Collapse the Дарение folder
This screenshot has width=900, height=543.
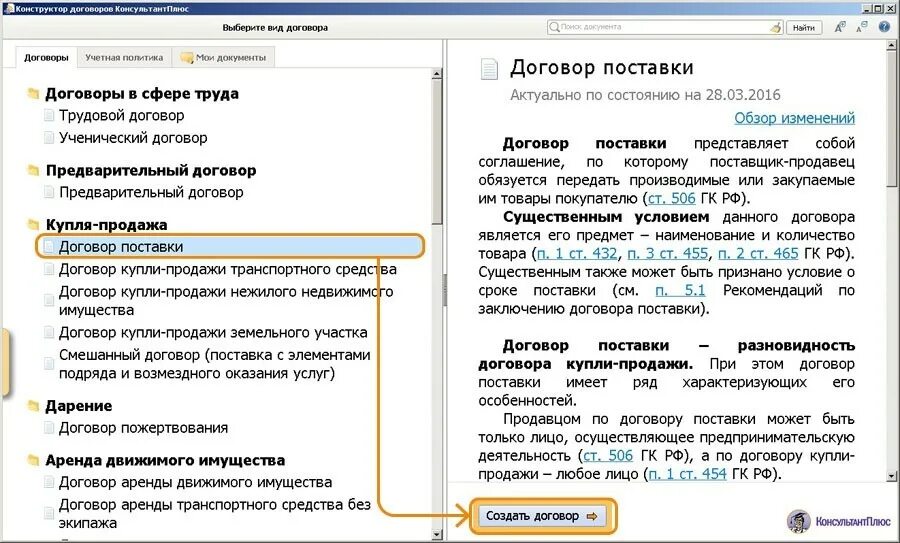tap(33, 406)
